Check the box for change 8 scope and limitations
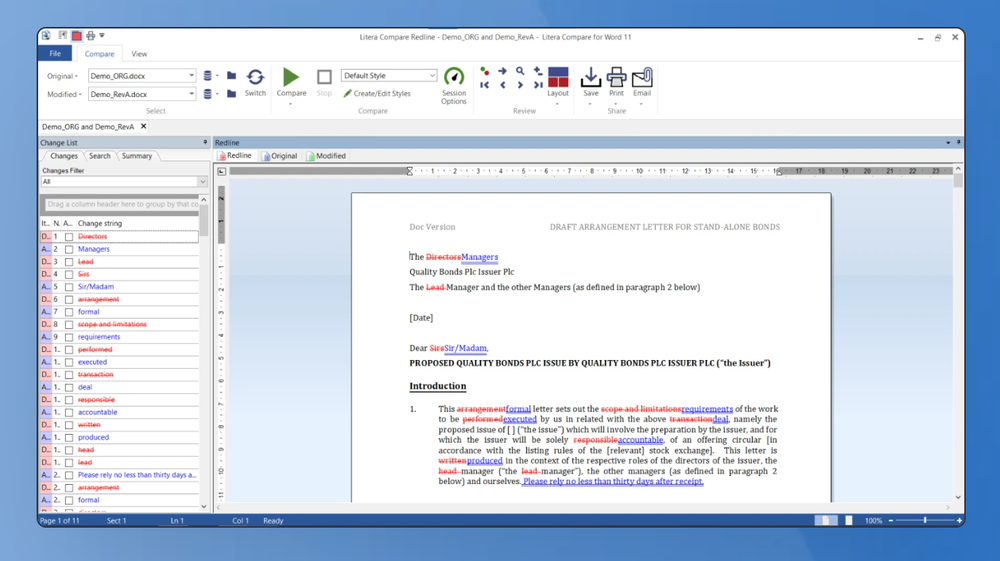The image size is (1000, 561). coord(69,324)
